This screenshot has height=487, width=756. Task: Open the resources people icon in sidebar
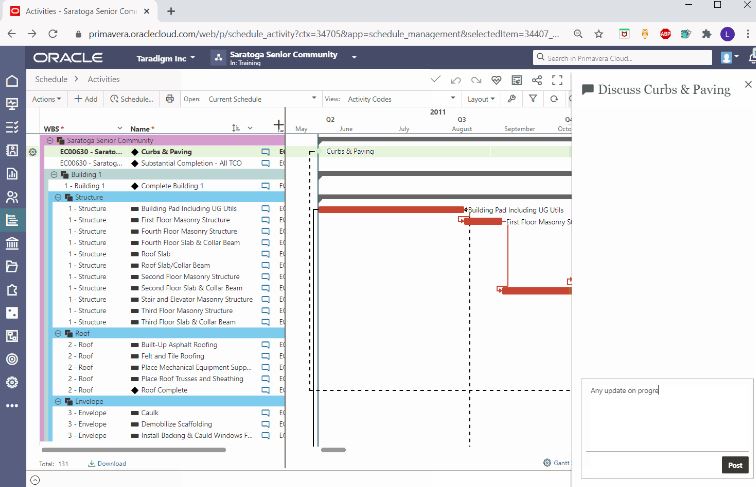point(12,197)
